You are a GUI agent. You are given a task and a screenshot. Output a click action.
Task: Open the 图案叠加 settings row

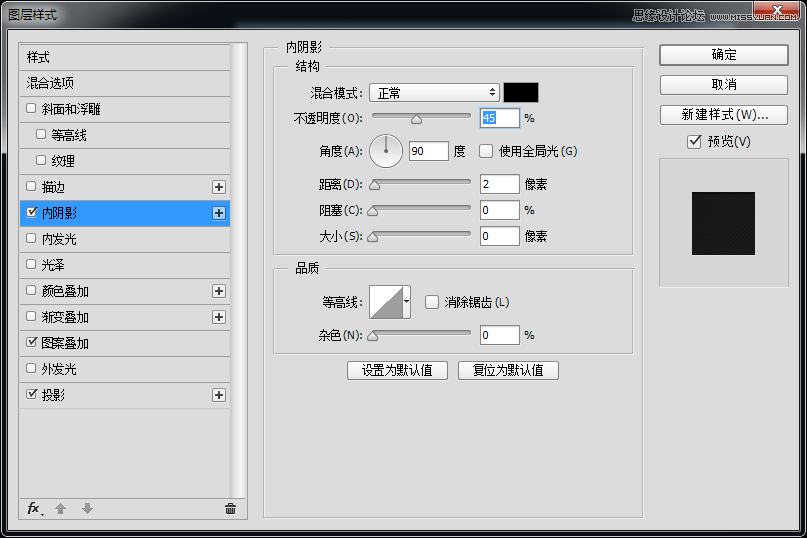point(125,343)
